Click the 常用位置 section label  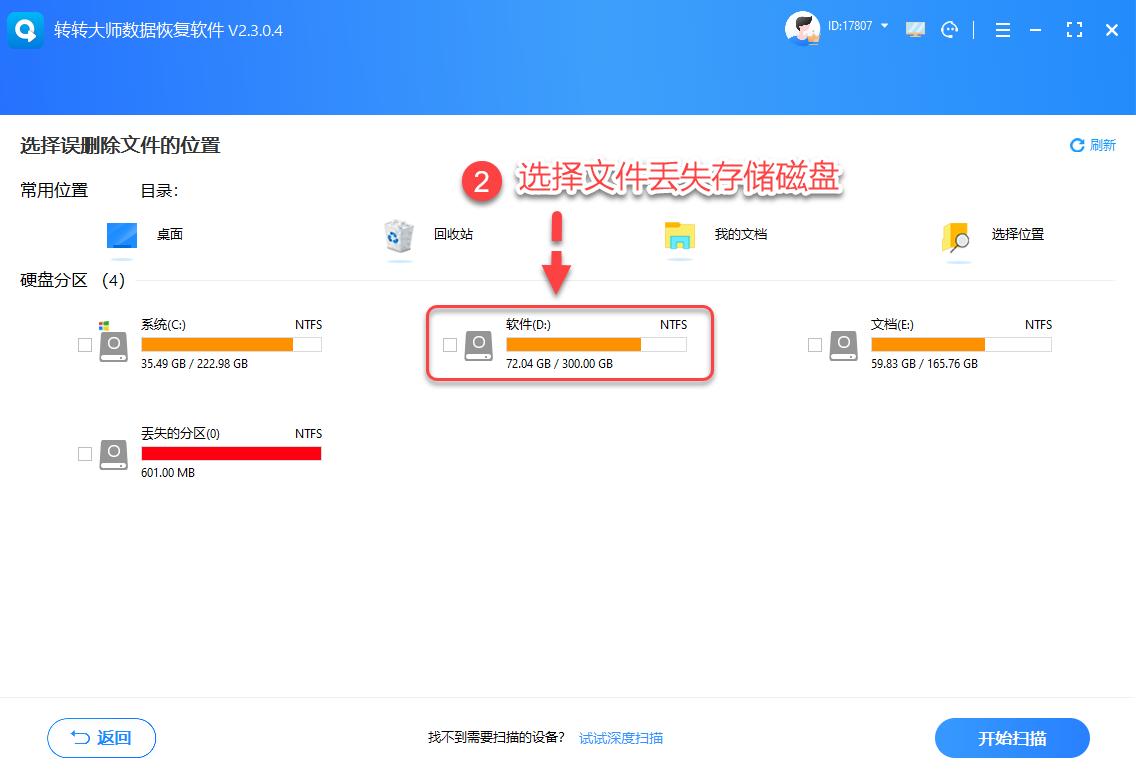tap(54, 190)
